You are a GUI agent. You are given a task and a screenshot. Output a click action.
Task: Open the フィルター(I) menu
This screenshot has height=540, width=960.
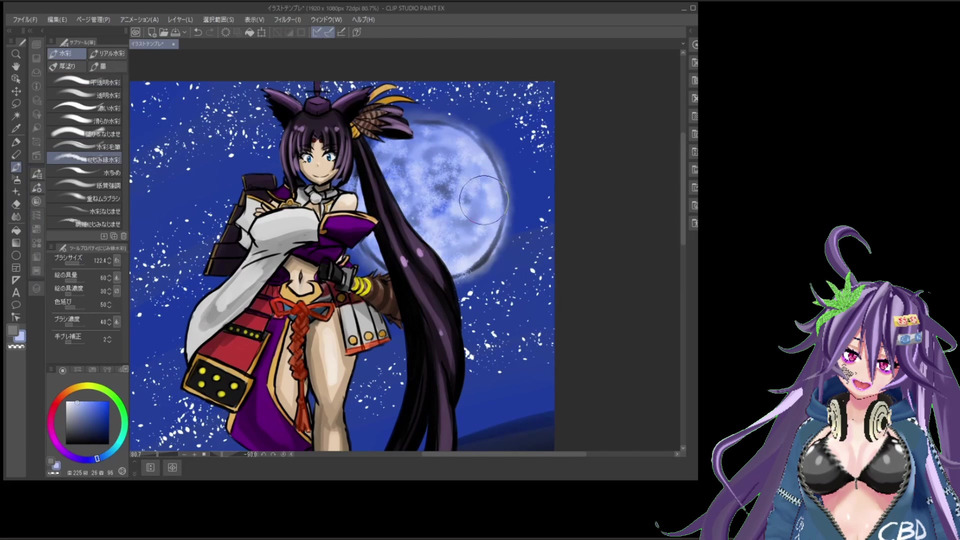point(287,20)
